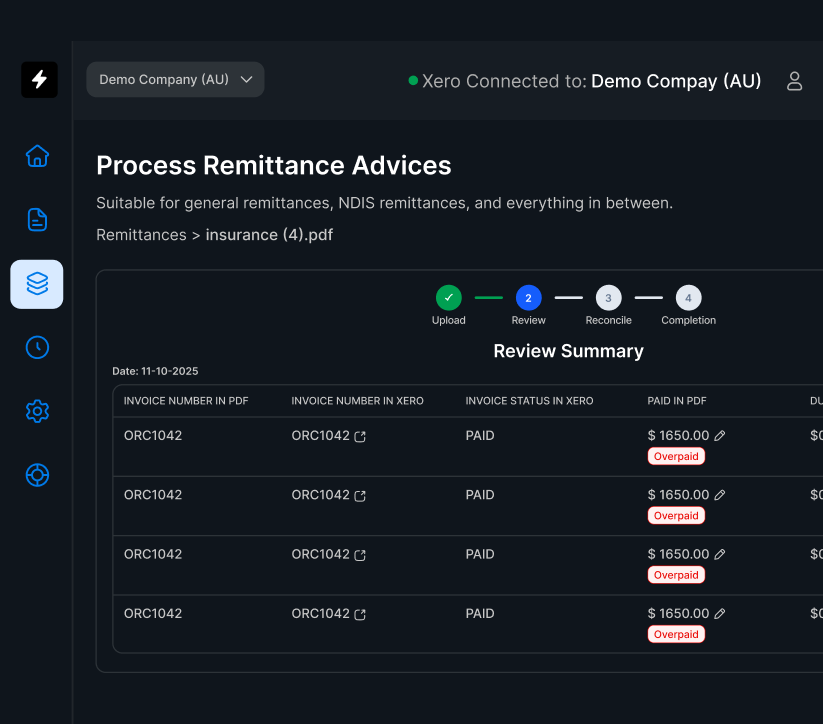Edit third row $ 1650.00 pencil icon
The width and height of the screenshot is (823, 724).
click(720, 554)
